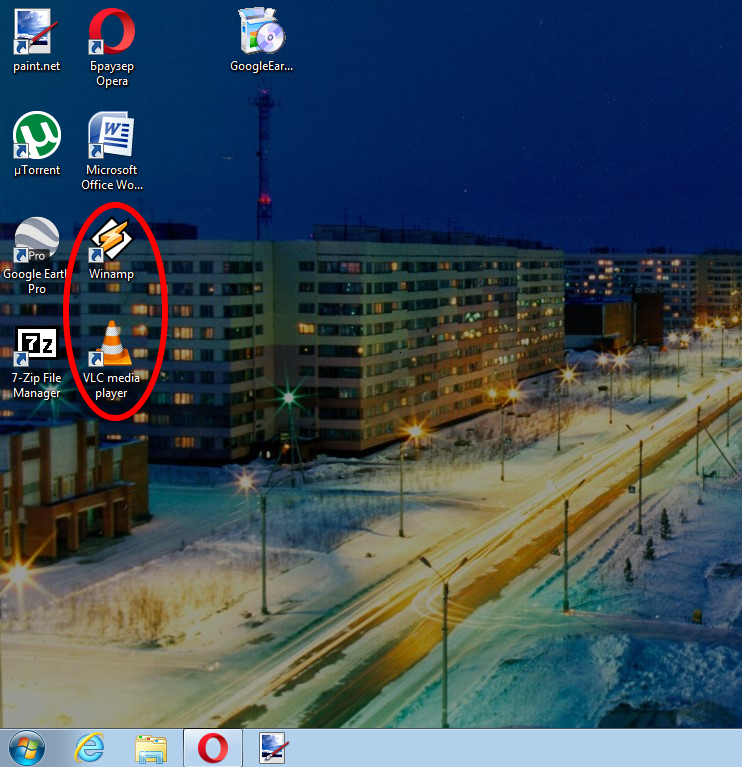The height and width of the screenshot is (767, 742).
Task: Click the "µTorrent" text label
Action: 37,171
